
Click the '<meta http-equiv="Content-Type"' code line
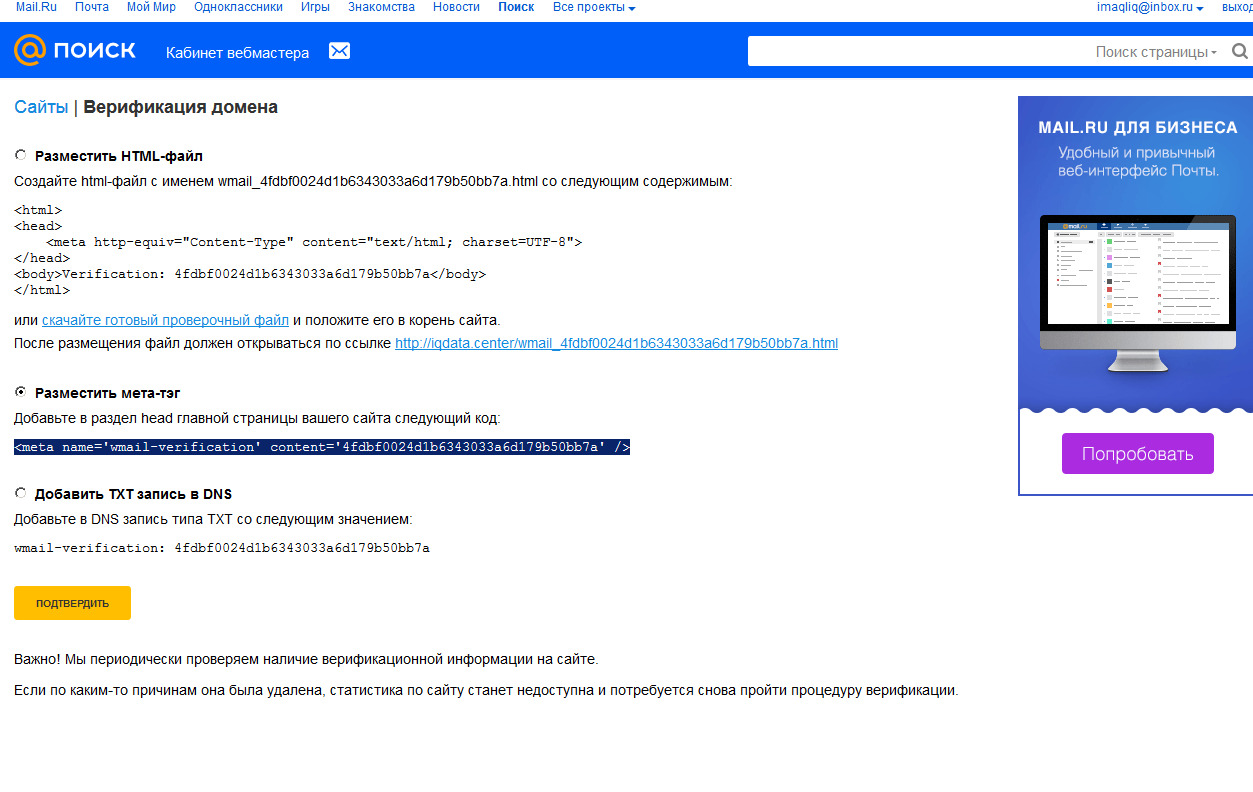coord(314,242)
